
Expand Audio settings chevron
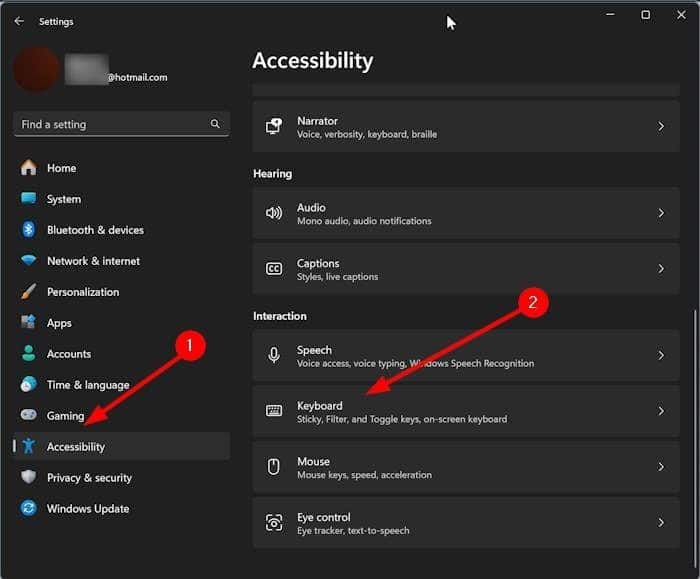661,213
